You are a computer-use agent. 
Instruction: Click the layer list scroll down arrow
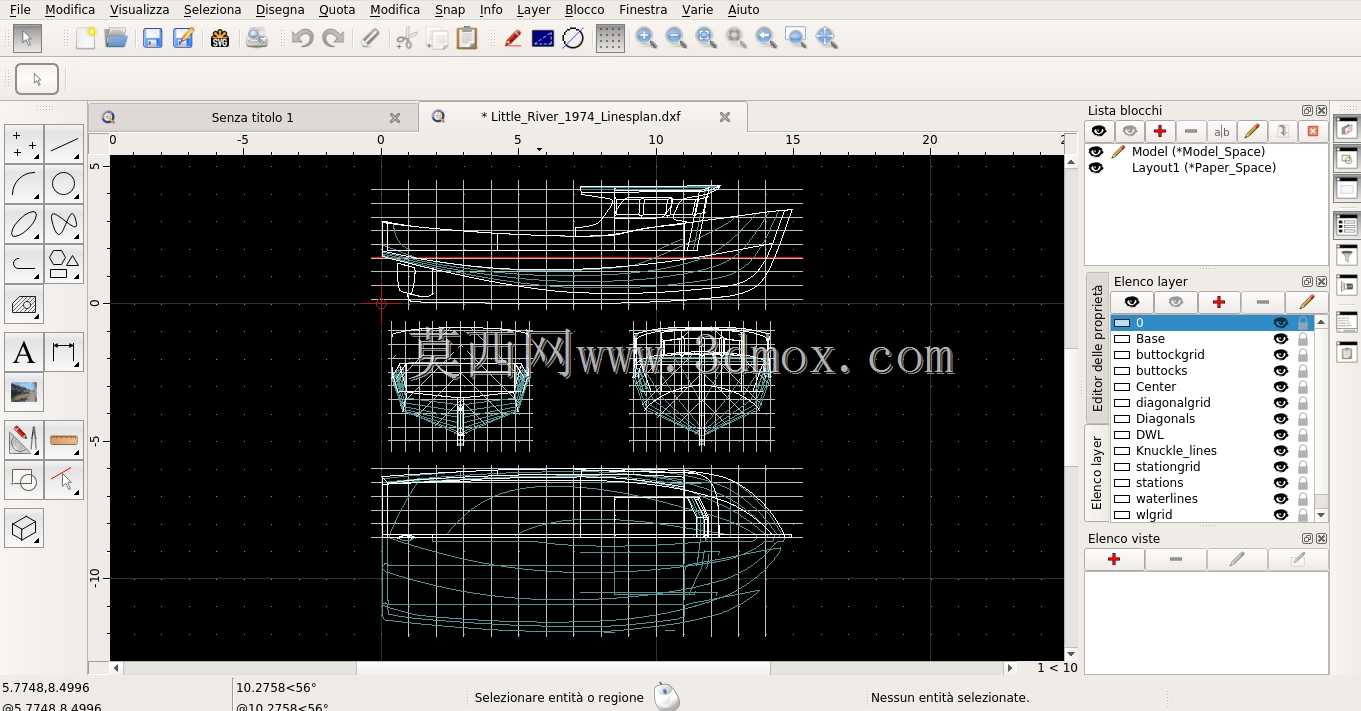point(1321,515)
